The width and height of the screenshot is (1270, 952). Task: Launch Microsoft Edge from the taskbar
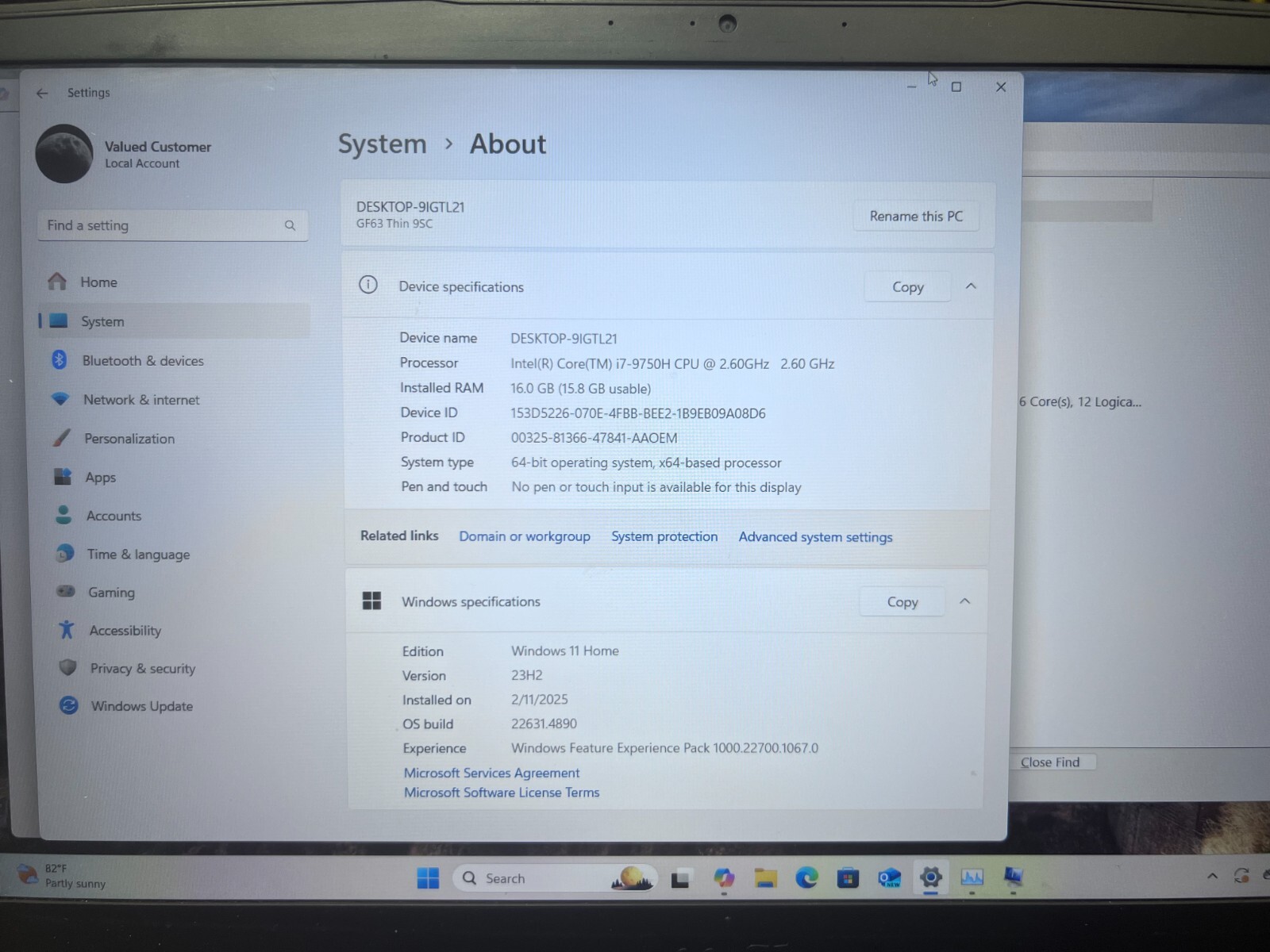[806, 877]
